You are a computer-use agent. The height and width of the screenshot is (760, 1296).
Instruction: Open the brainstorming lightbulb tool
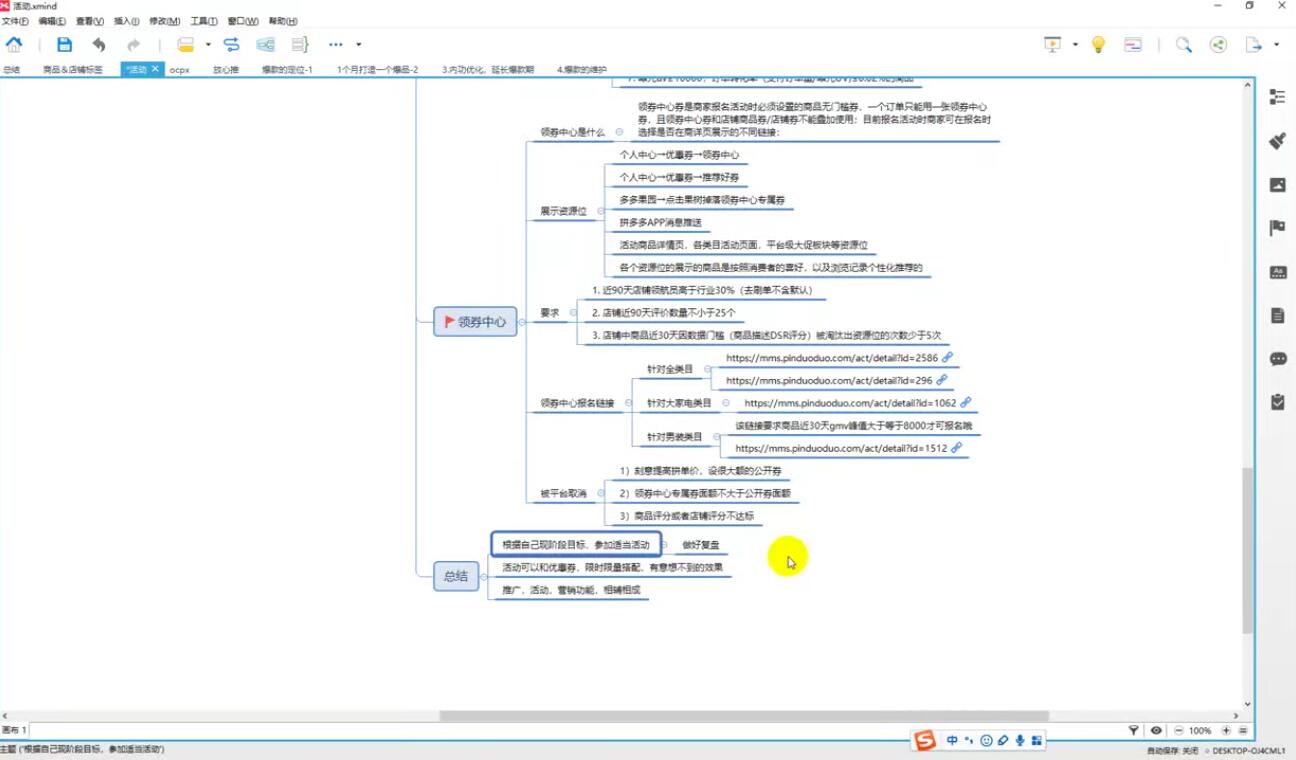[1098, 44]
